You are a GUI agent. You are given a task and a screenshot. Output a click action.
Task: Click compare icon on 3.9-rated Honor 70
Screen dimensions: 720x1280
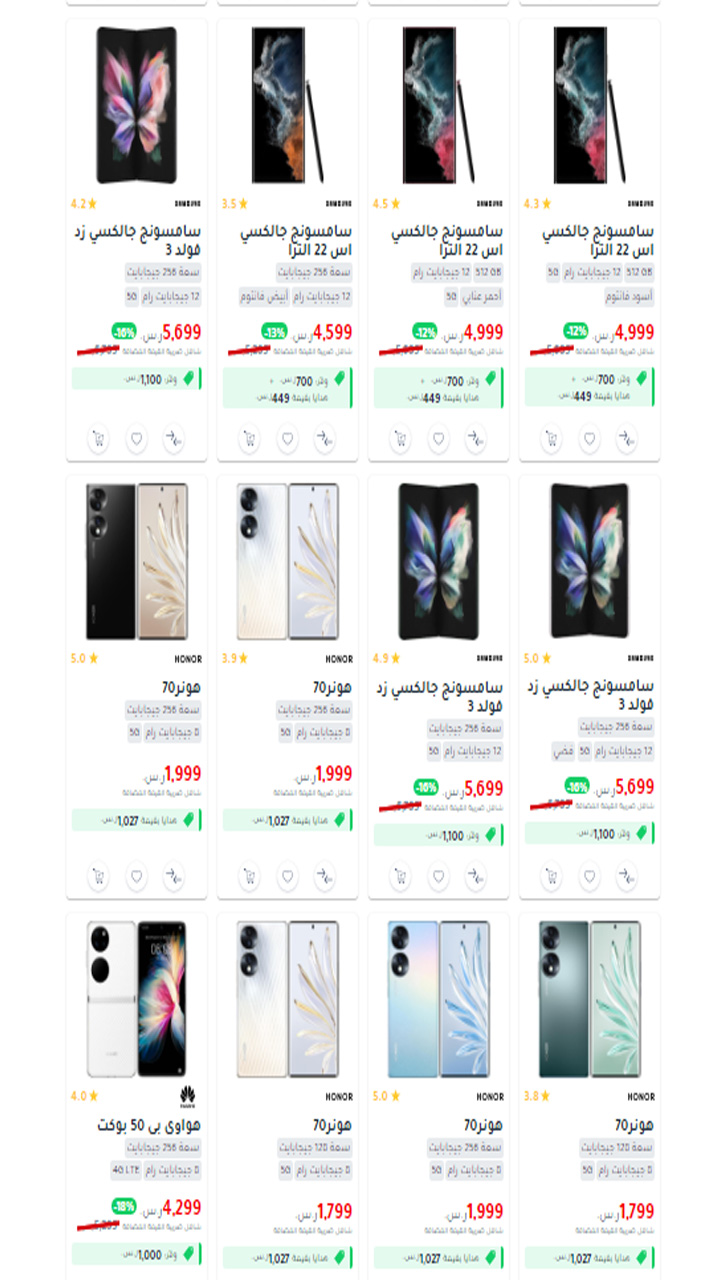[325, 877]
